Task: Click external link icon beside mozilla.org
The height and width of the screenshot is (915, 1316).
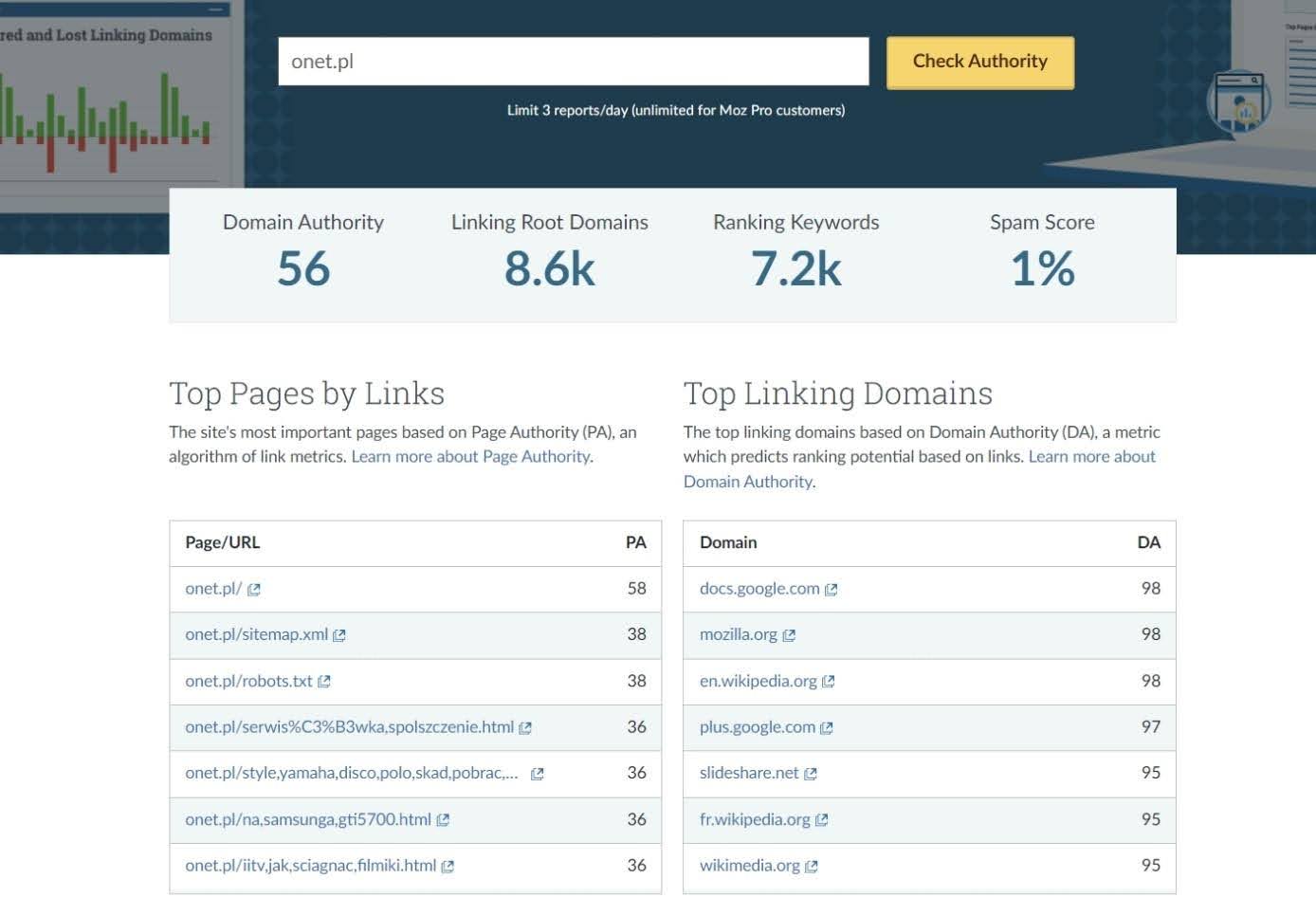Action: point(789,635)
